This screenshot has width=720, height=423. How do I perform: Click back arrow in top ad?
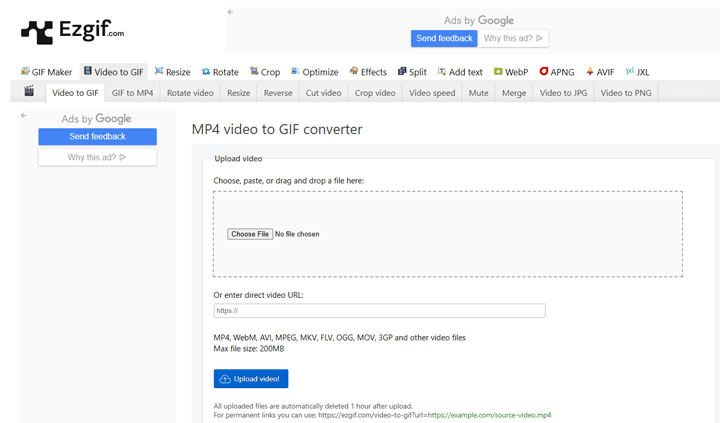point(231,12)
